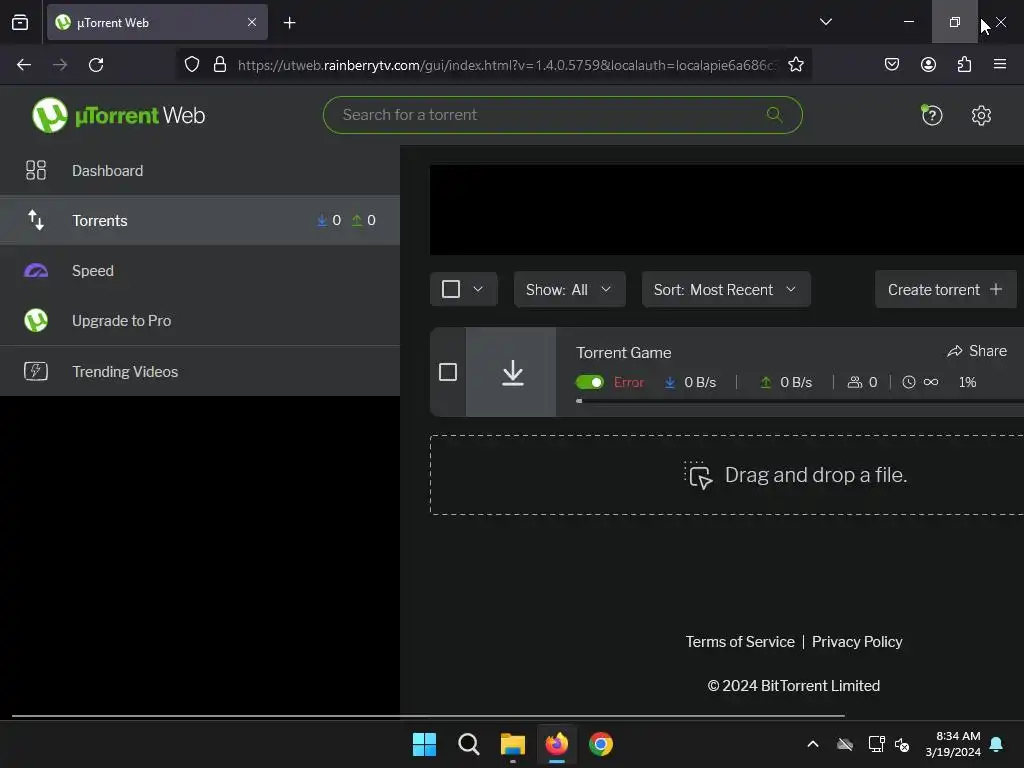Close the µTorrent Web tab
Screen dimensions: 1024x768
point(252,22)
